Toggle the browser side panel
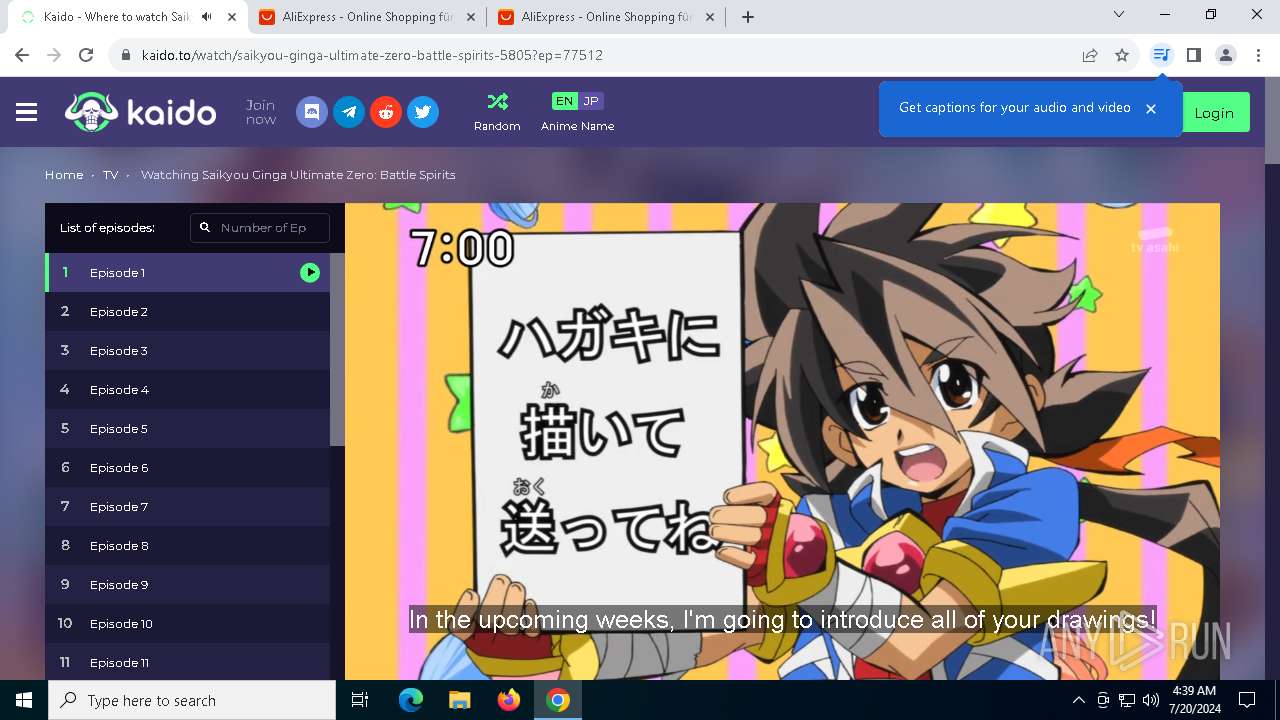Image resolution: width=1280 pixels, height=720 pixels. pos(1193,55)
